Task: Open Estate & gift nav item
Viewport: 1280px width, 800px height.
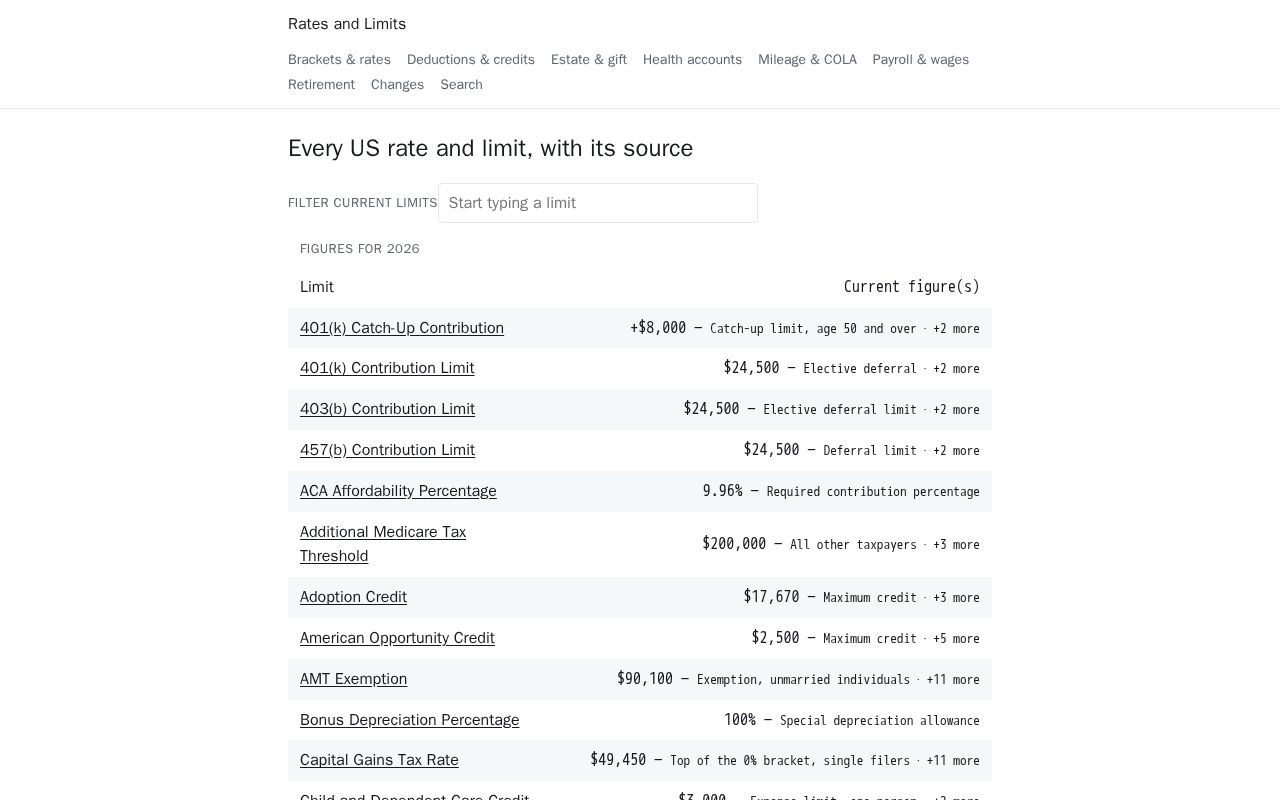Action: tap(589, 60)
